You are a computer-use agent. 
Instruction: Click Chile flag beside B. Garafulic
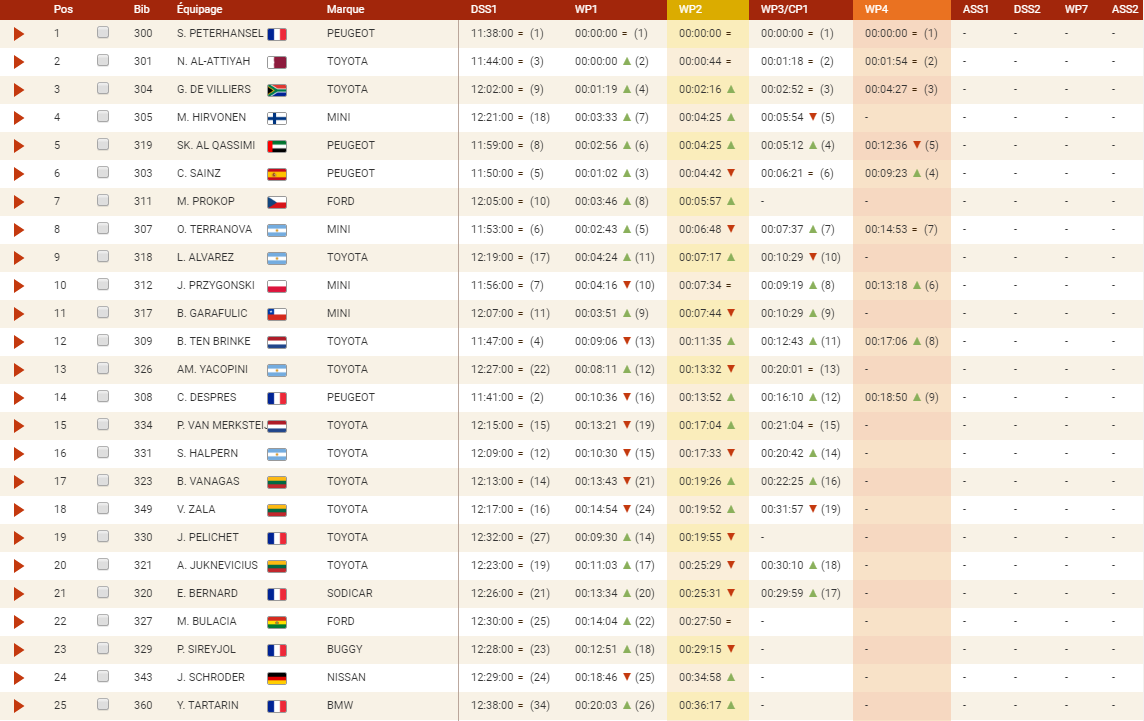pyautogui.click(x=277, y=315)
